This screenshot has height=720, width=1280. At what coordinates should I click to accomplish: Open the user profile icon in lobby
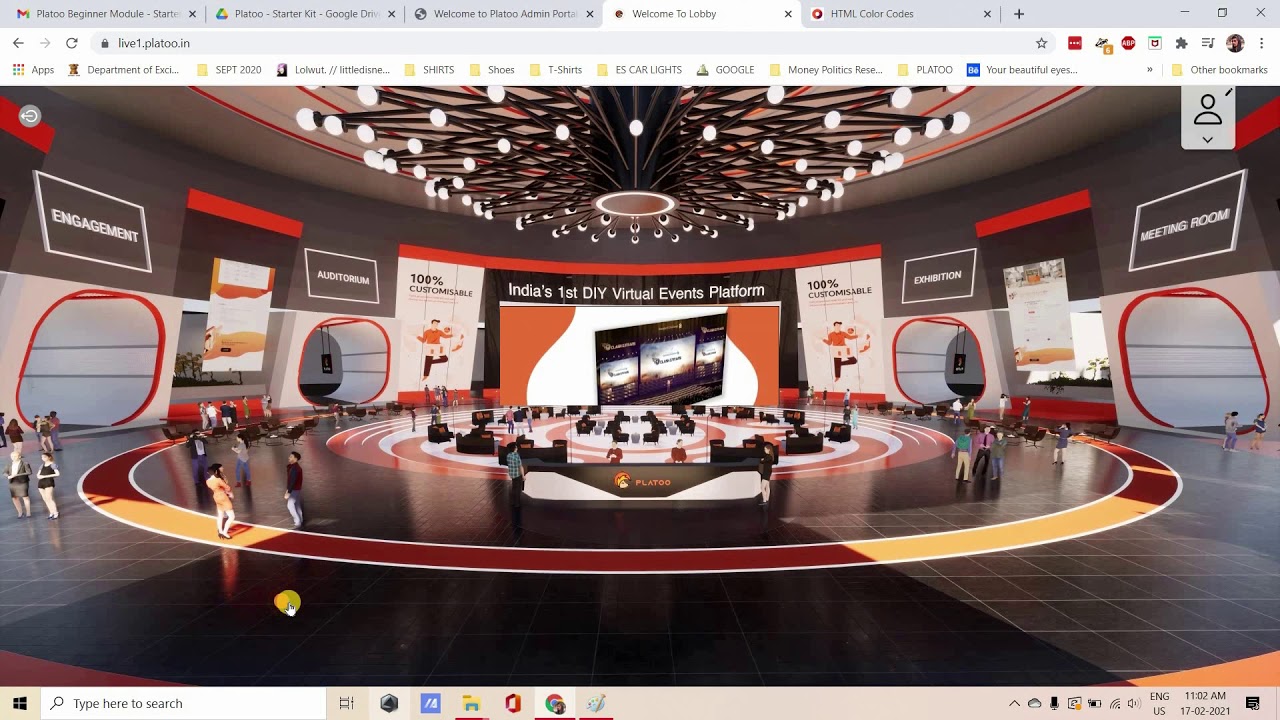tap(1207, 109)
